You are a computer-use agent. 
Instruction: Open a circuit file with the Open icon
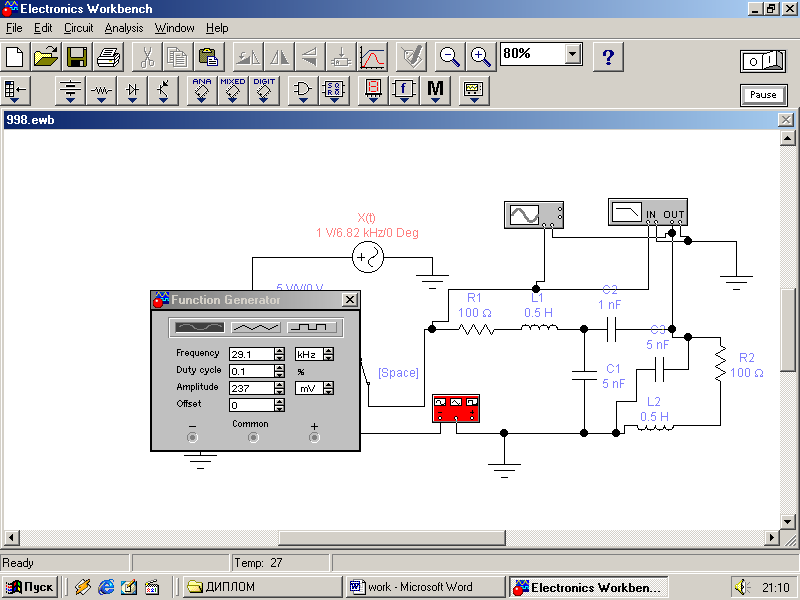46,57
